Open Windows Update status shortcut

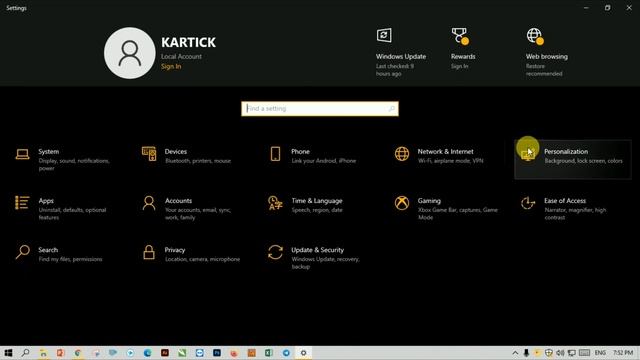[400, 52]
